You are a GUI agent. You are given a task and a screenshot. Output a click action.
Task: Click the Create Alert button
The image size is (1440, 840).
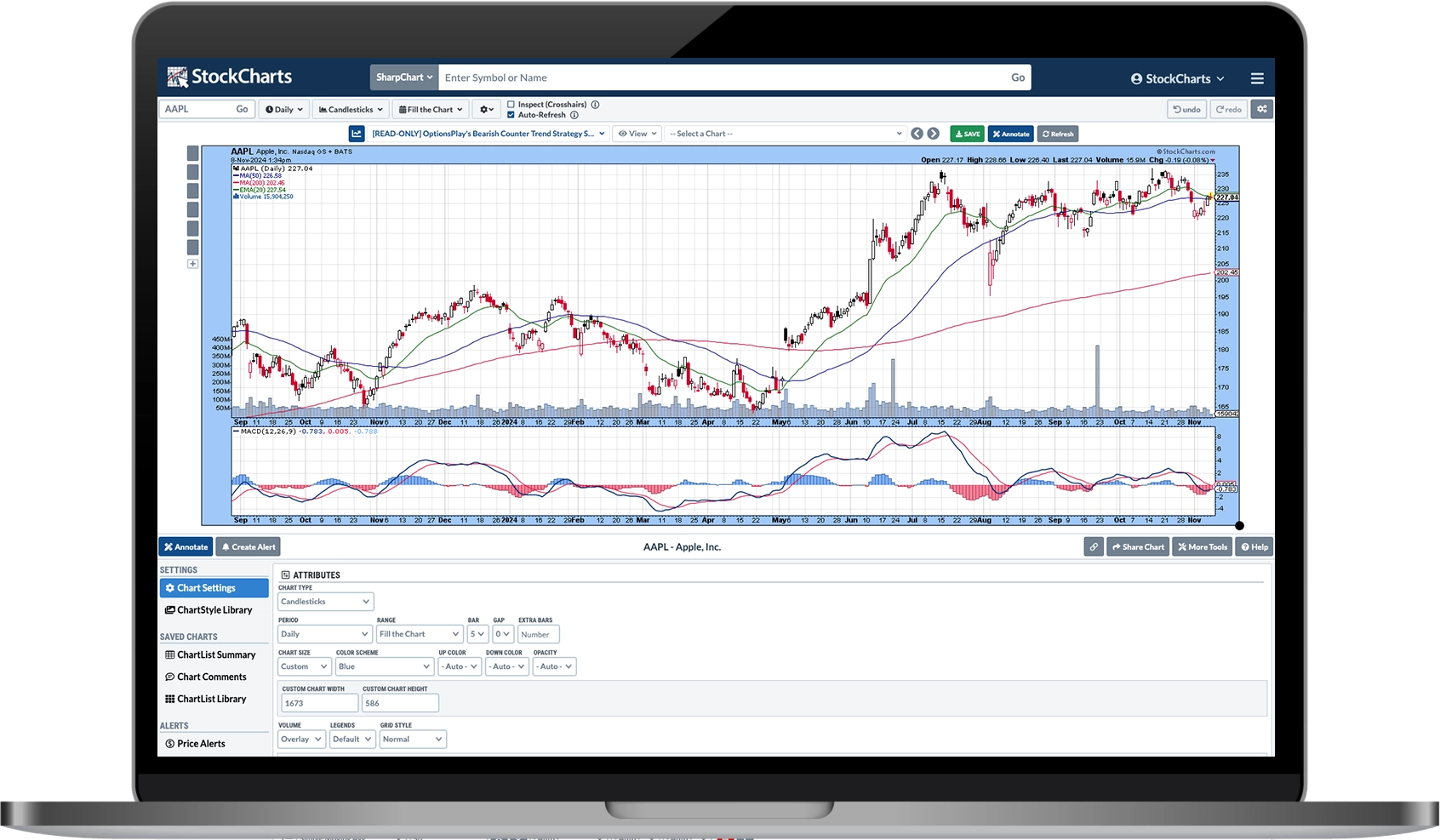248,547
